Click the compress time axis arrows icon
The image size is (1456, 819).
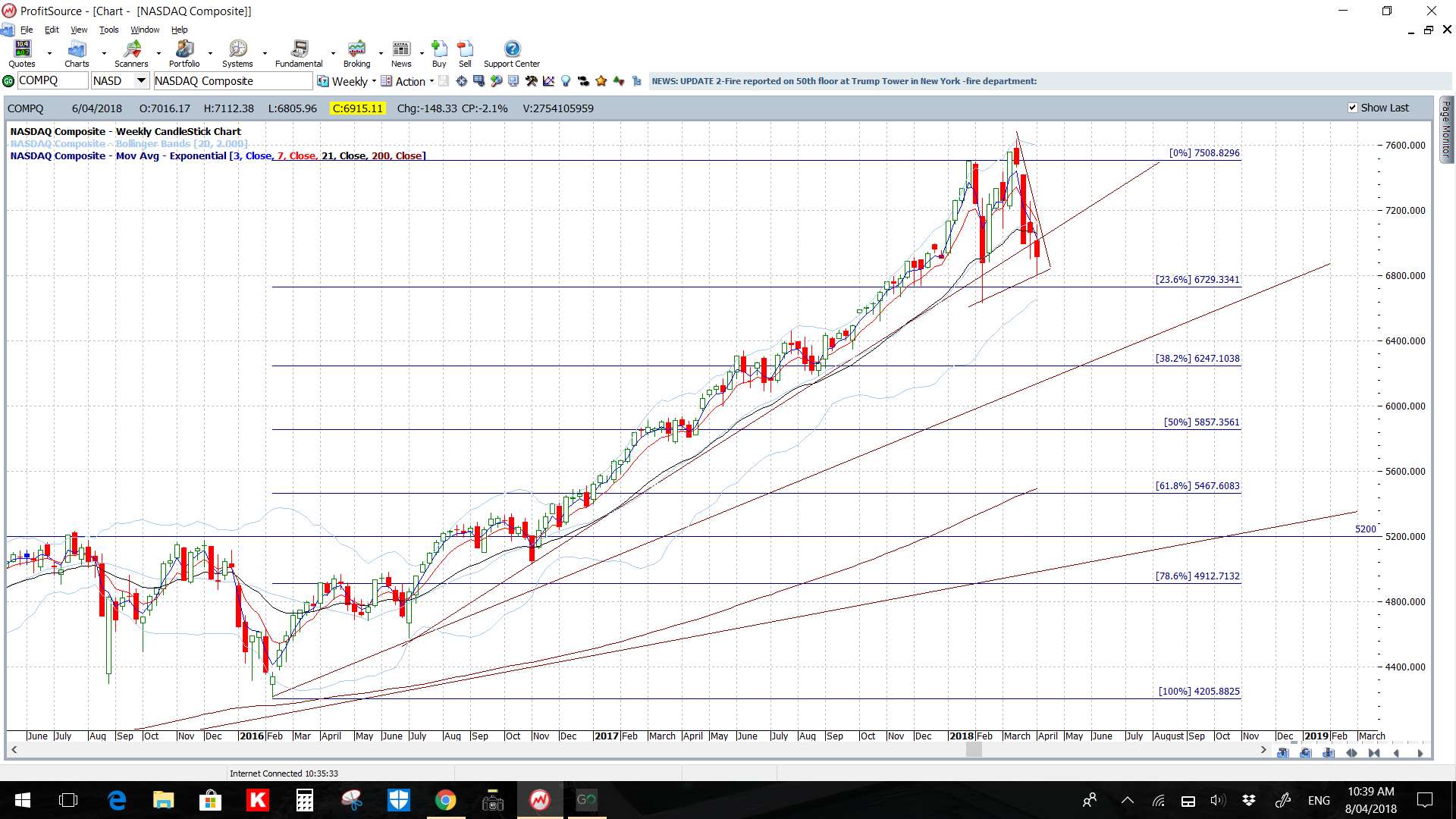pos(1374,753)
